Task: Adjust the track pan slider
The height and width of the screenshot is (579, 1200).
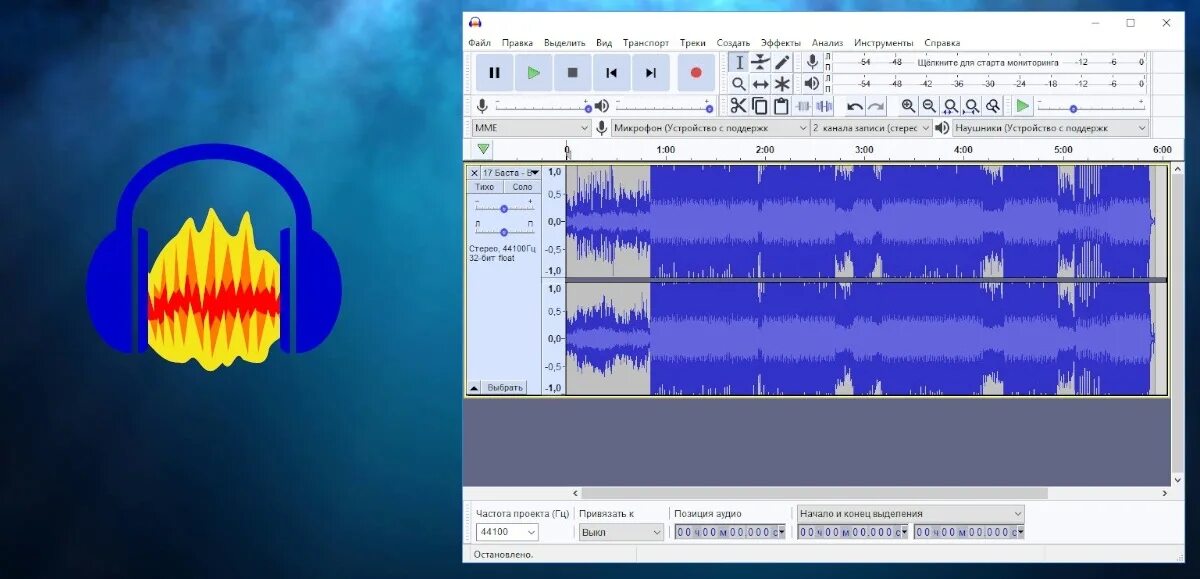Action: tap(504, 231)
